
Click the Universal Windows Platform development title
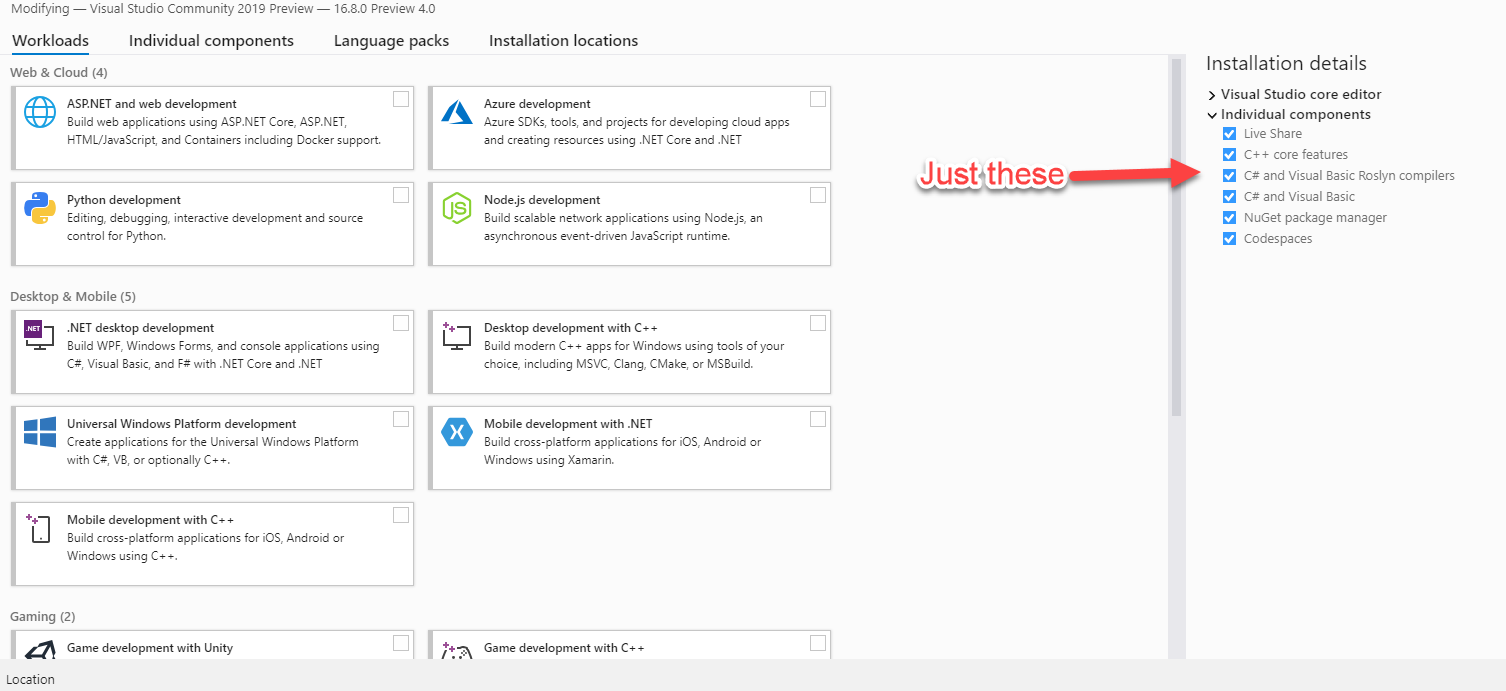click(182, 424)
